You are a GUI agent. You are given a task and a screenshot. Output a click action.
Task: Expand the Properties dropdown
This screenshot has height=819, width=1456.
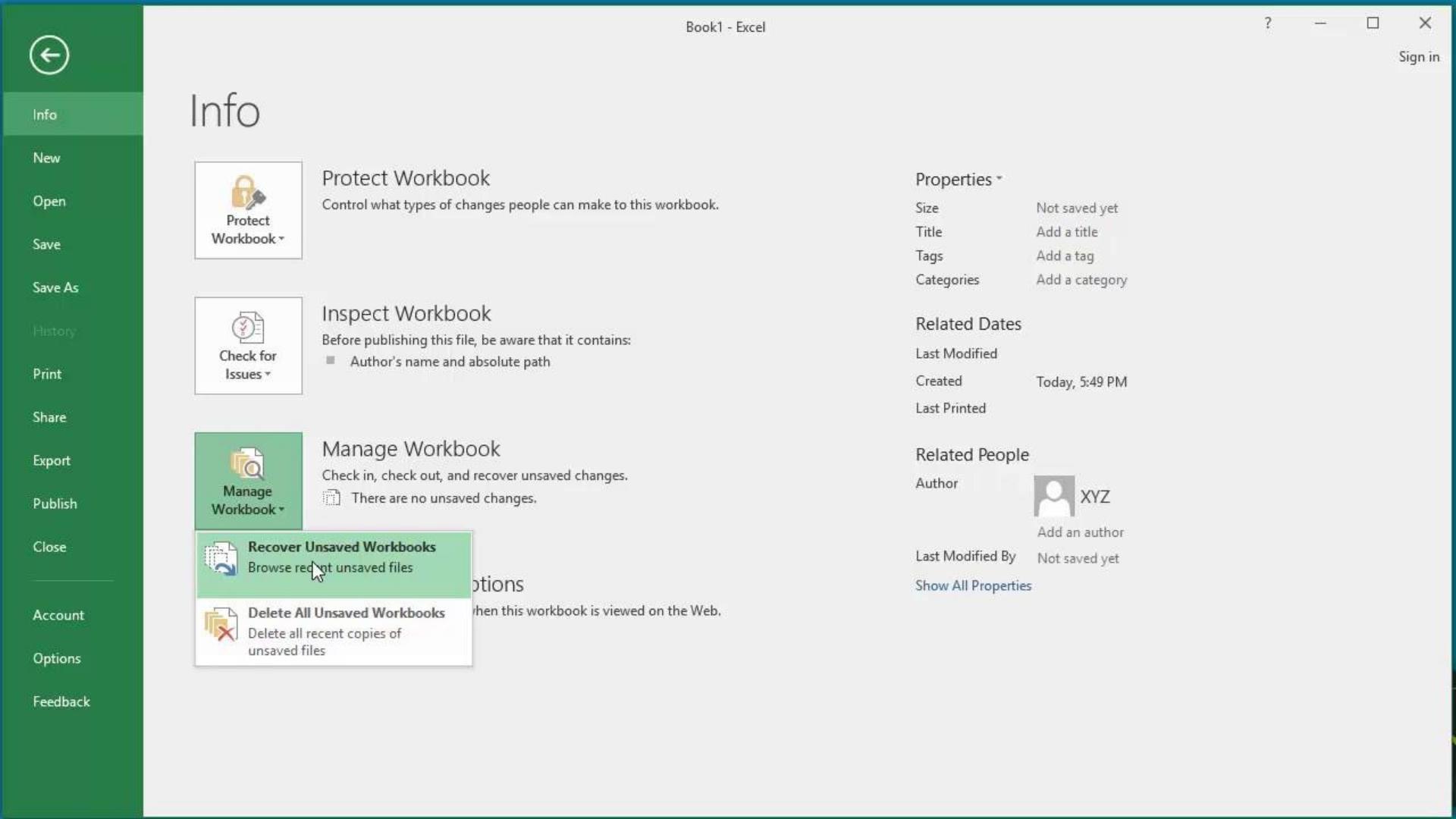pyautogui.click(x=959, y=179)
